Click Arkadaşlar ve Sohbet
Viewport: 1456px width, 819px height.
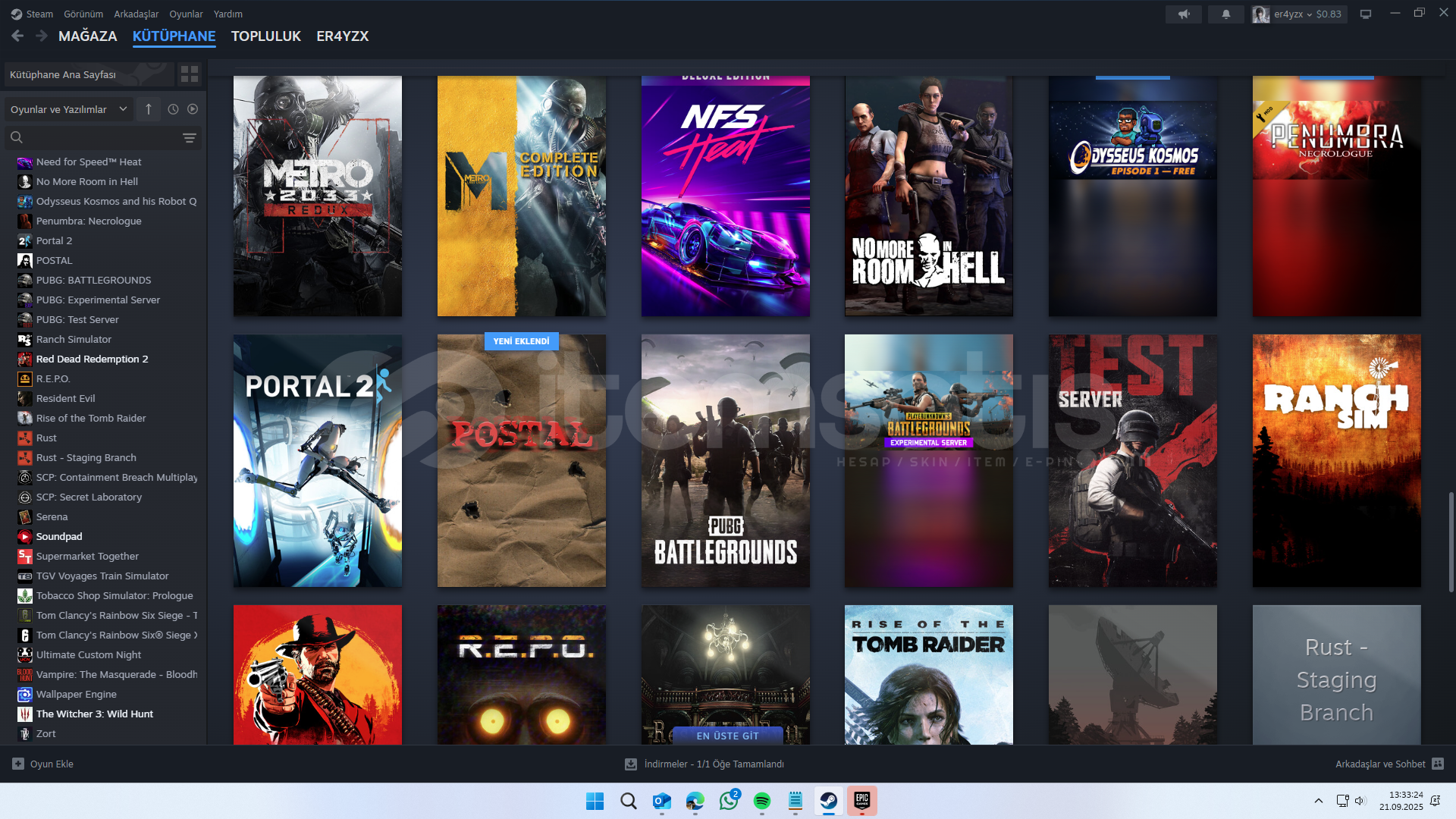point(1380,764)
